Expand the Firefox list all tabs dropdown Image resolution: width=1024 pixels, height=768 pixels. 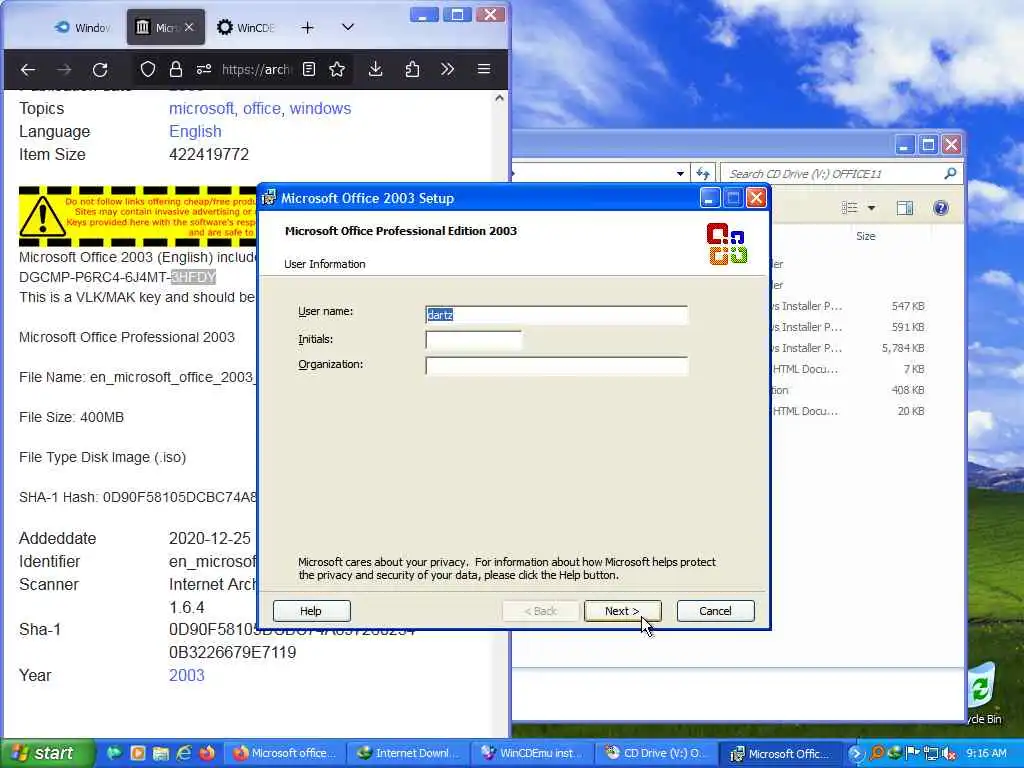347,27
